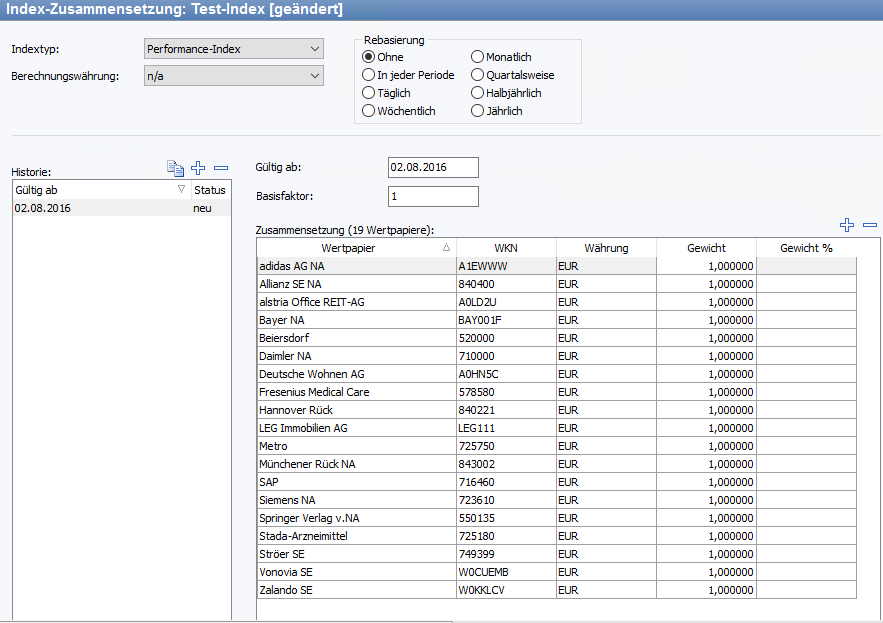Viewport: 883px width, 623px height.
Task: Toggle sort arrow in Gültig ab header
Action: point(181,189)
